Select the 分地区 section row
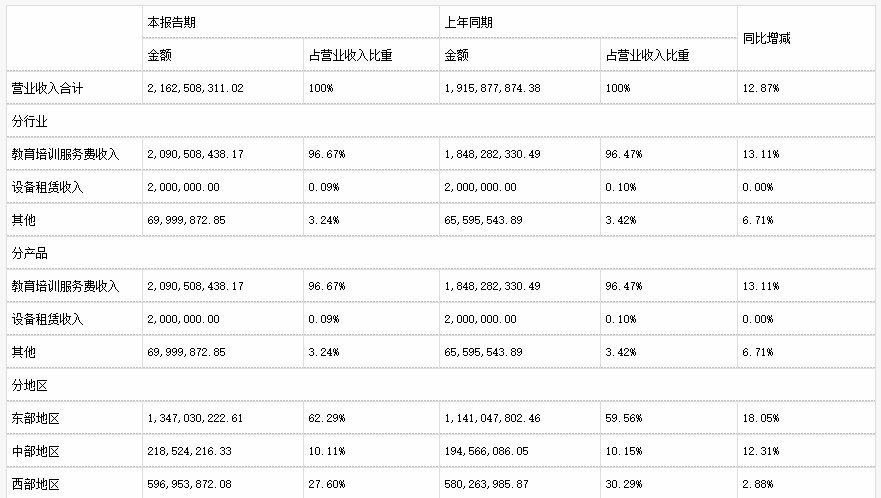Screen dimensions: 881x498 point(440,385)
